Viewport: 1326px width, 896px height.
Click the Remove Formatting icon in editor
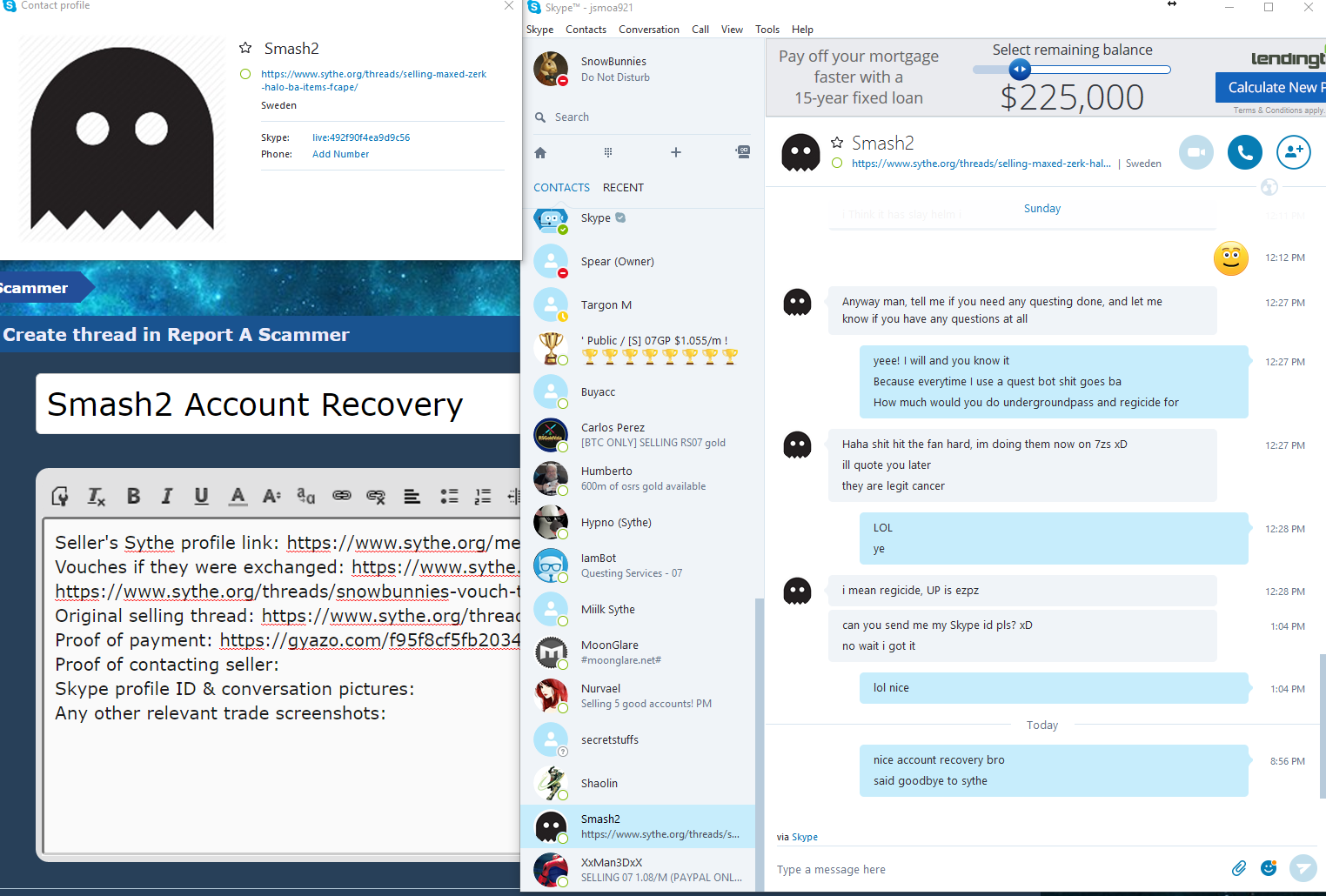[x=97, y=496]
